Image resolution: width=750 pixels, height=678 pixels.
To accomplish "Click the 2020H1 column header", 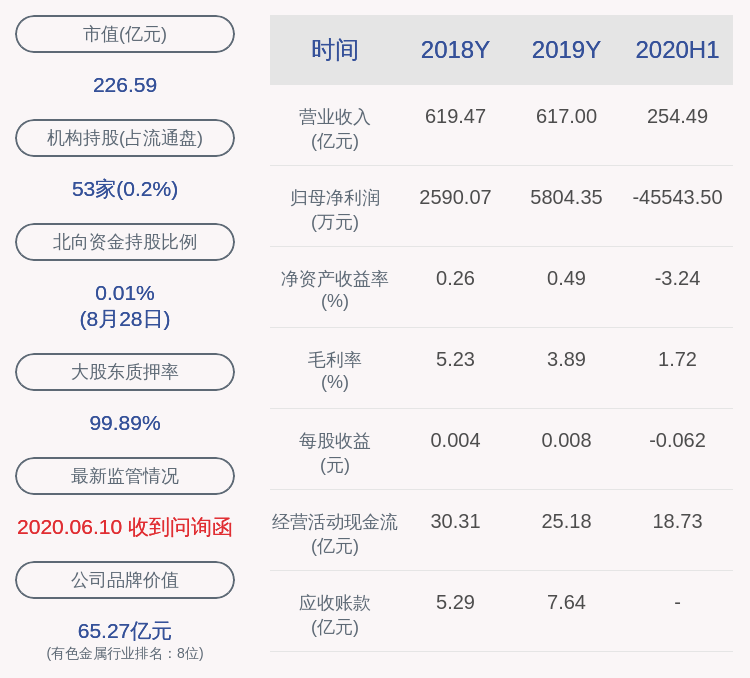I will (x=677, y=50).
